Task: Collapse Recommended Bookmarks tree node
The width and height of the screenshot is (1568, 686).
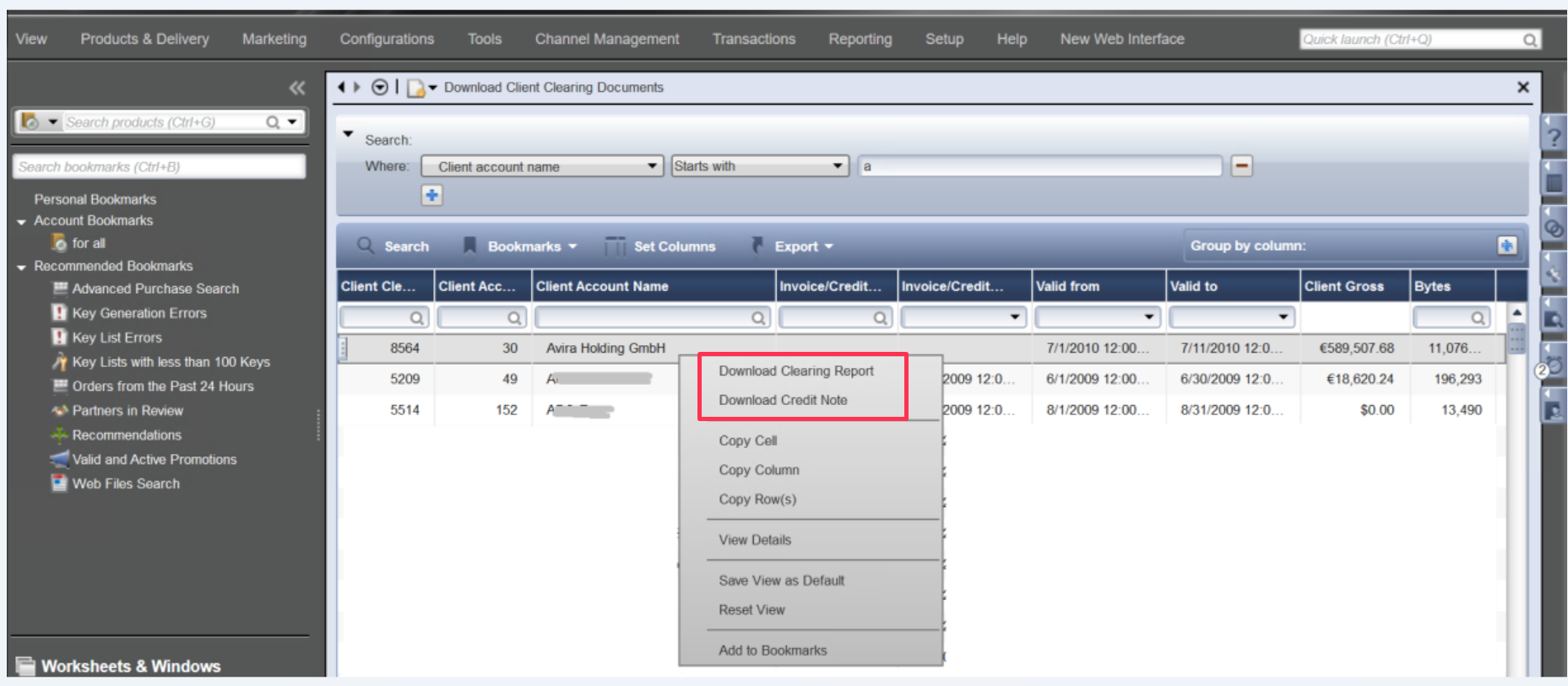Action: coord(21,267)
